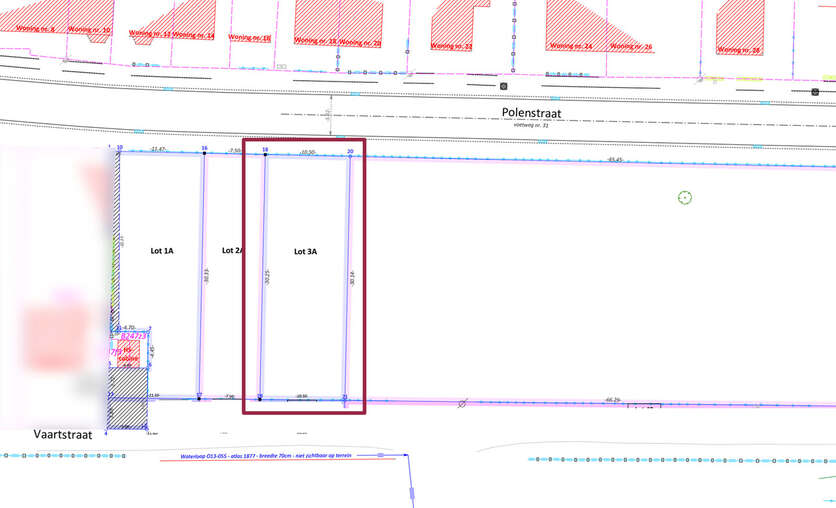
Task: Select the Lot 1A label
Action: pos(162,250)
